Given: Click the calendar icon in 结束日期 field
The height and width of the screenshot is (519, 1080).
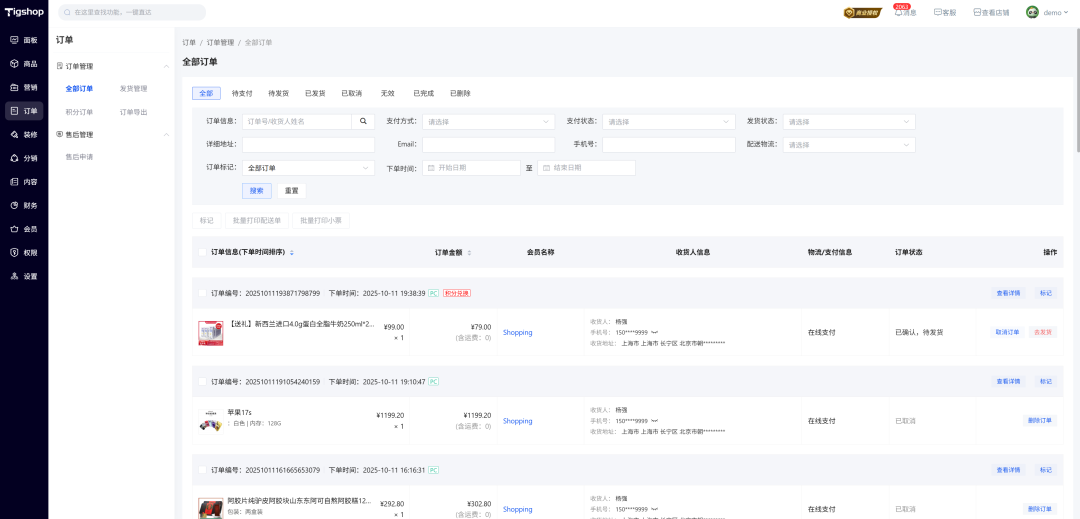Looking at the screenshot, I should tap(546, 167).
